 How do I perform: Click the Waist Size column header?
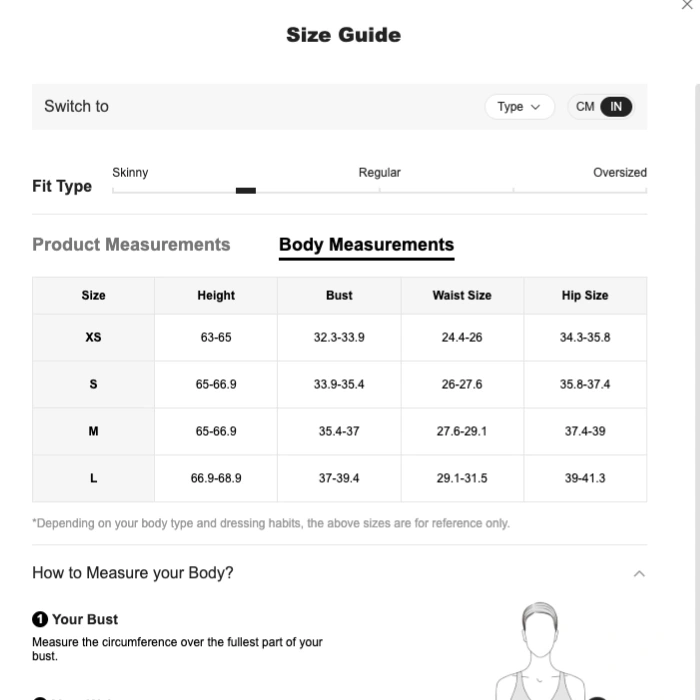click(x=462, y=295)
